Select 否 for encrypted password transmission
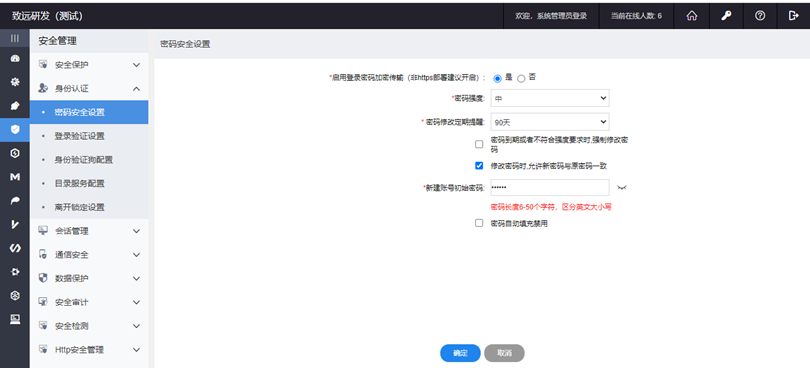 tap(521, 79)
